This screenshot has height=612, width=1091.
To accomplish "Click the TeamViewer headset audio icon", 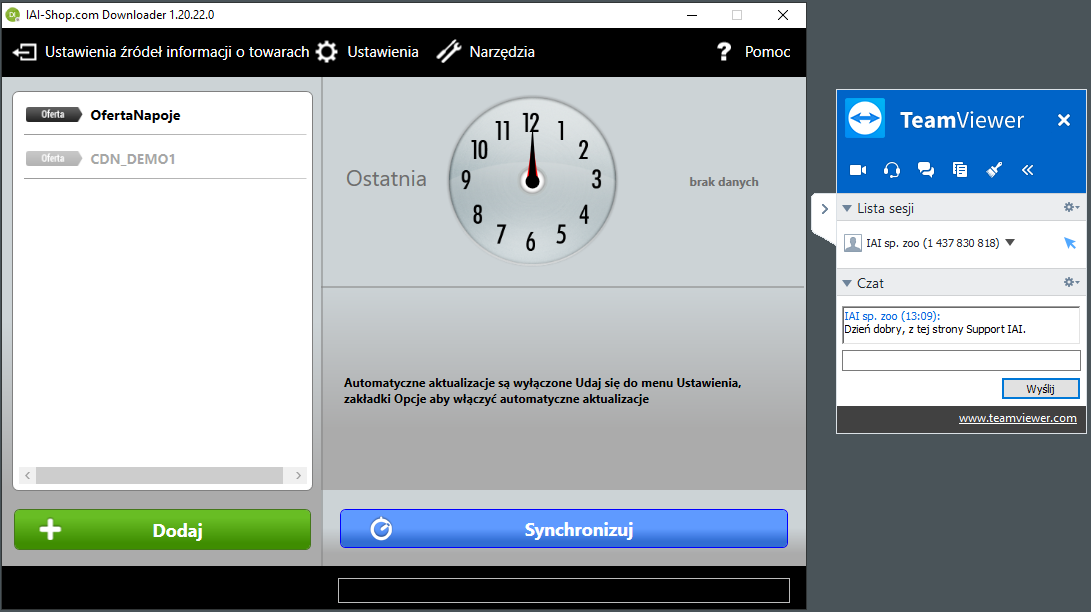I will tap(892, 170).
